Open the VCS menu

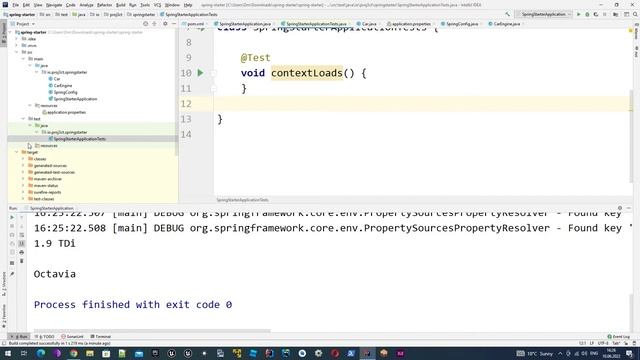coord(157,5)
